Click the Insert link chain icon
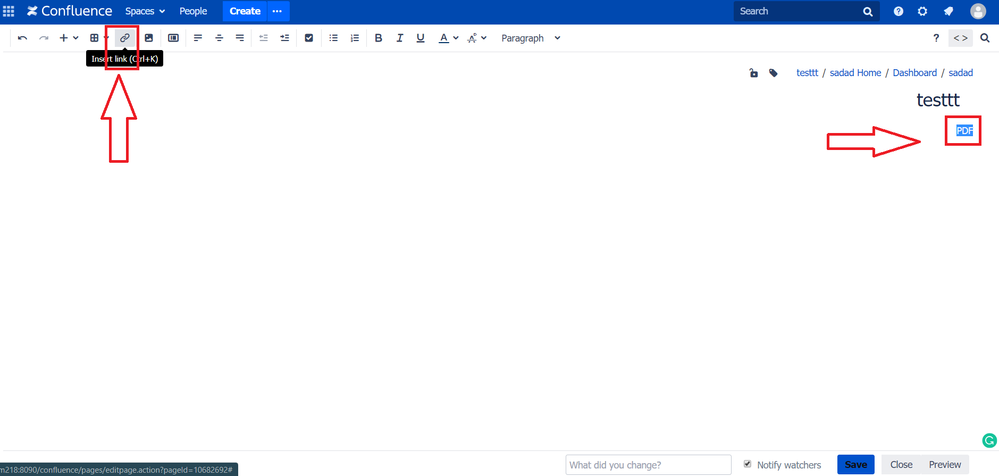Image resolution: width=999 pixels, height=476 pixels. pyautogui.click(x=125, y=38)
